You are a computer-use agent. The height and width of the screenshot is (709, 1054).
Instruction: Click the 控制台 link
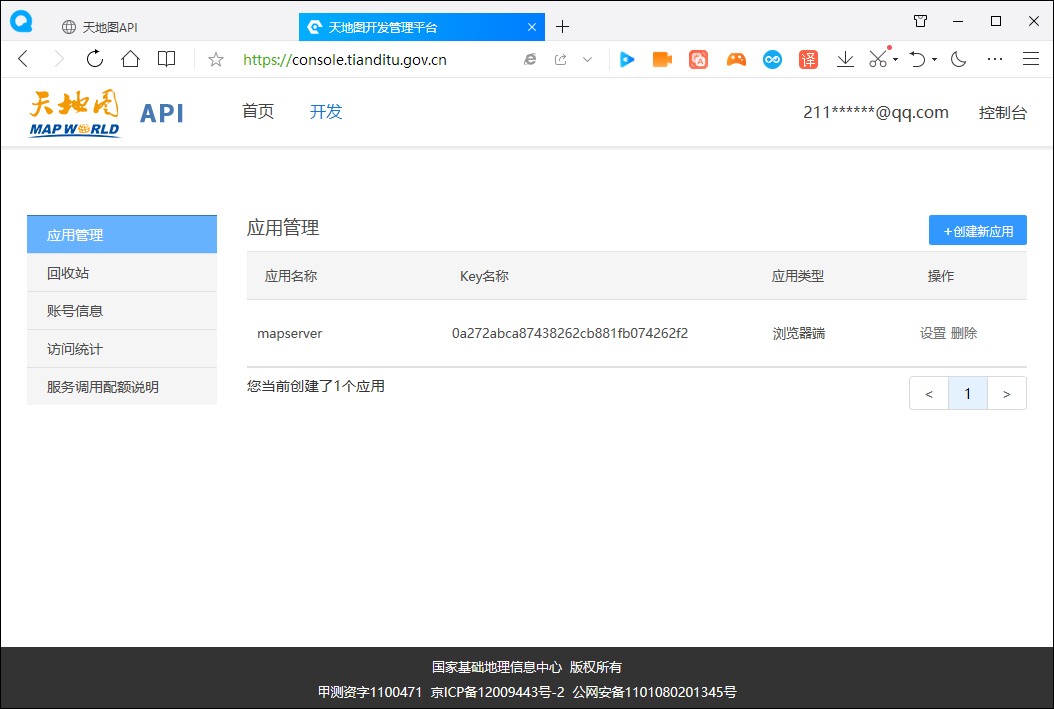[1003, 113]
